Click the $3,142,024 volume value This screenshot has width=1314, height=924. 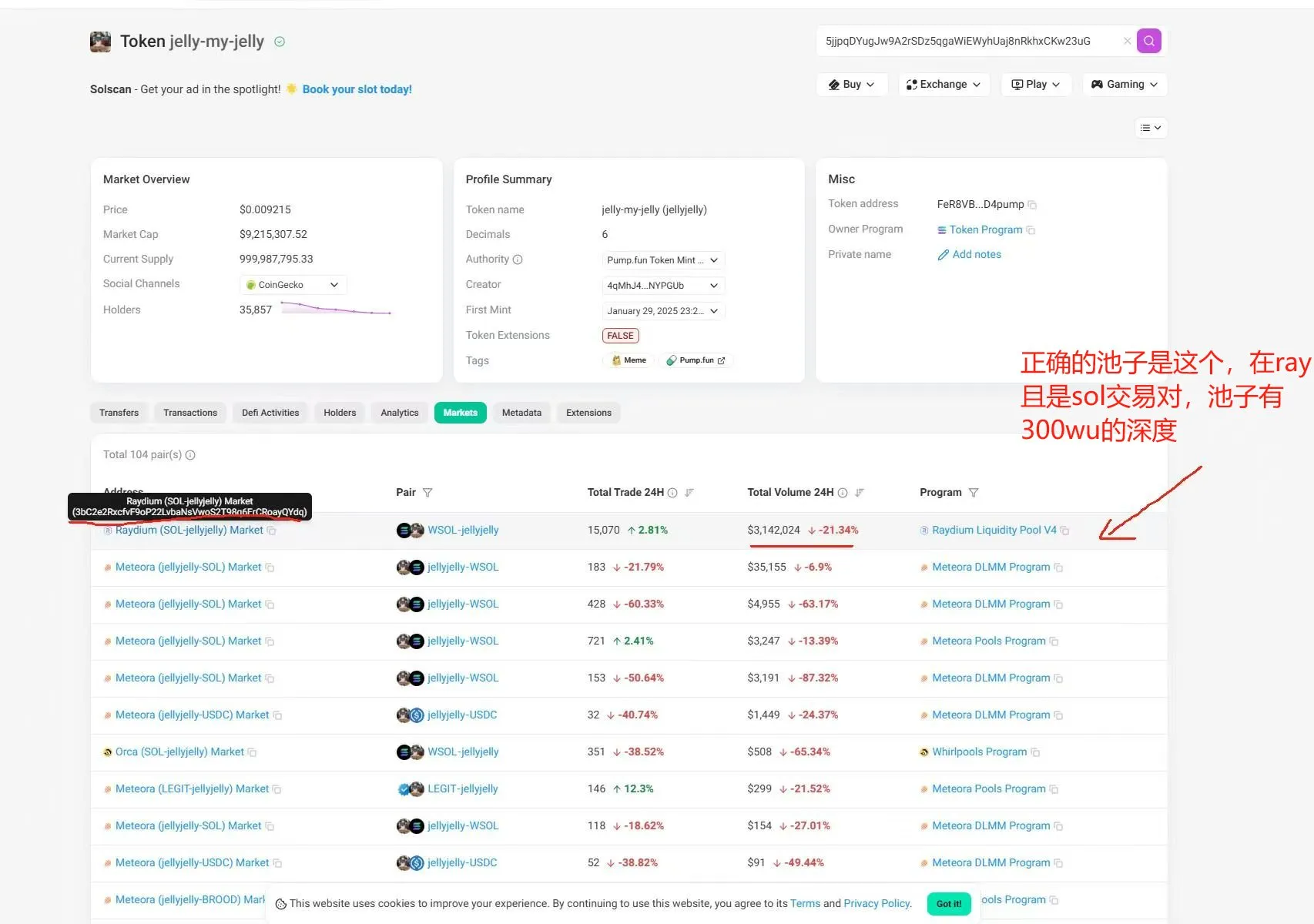(773, 530)
